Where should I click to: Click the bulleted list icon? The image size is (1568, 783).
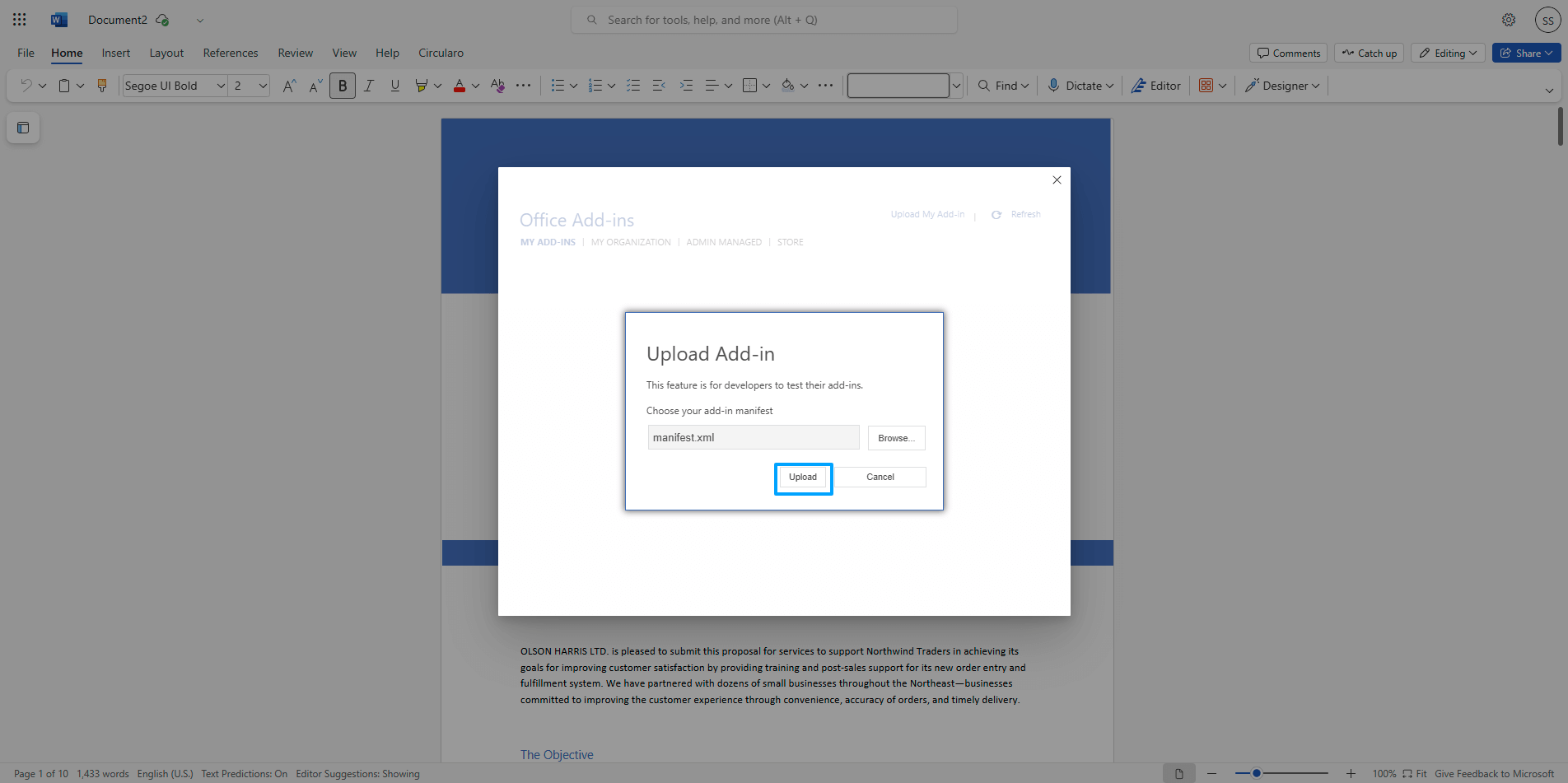(558, 86)
